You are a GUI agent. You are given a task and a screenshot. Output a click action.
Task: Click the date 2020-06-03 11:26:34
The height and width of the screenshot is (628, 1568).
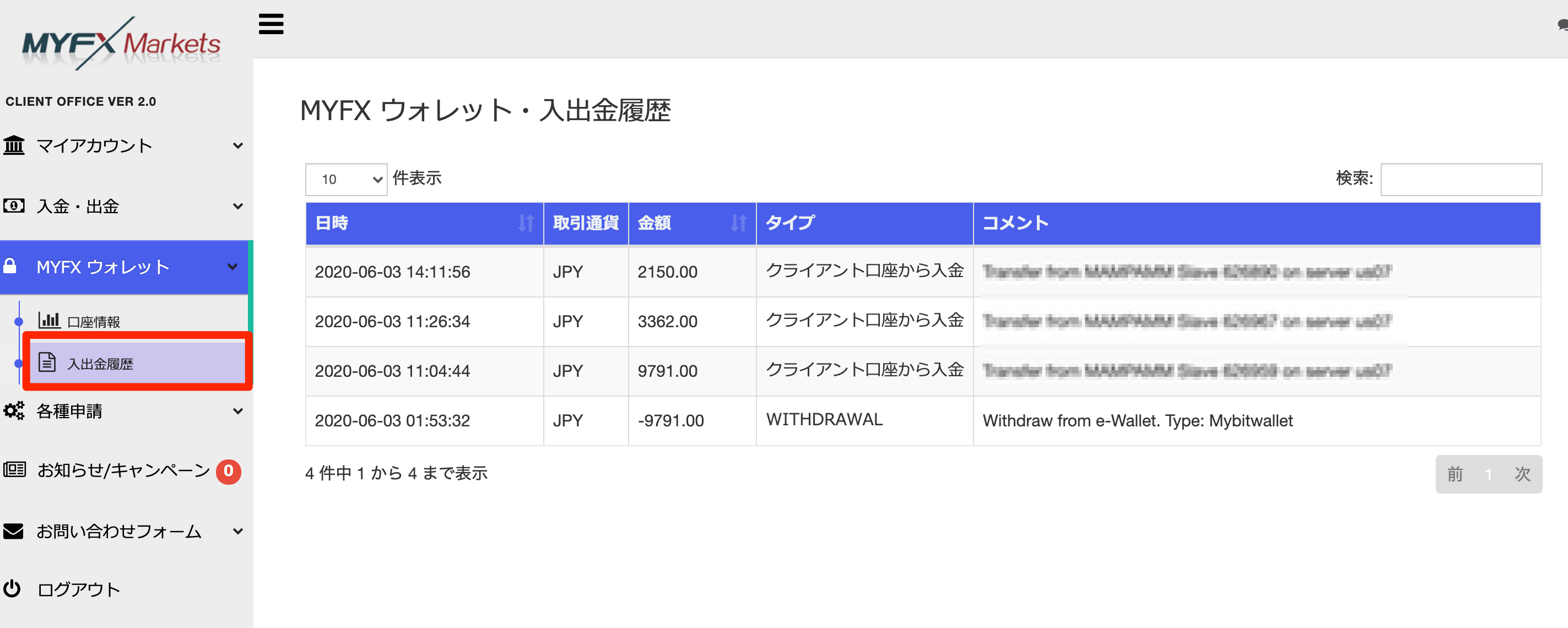[392, 321]
